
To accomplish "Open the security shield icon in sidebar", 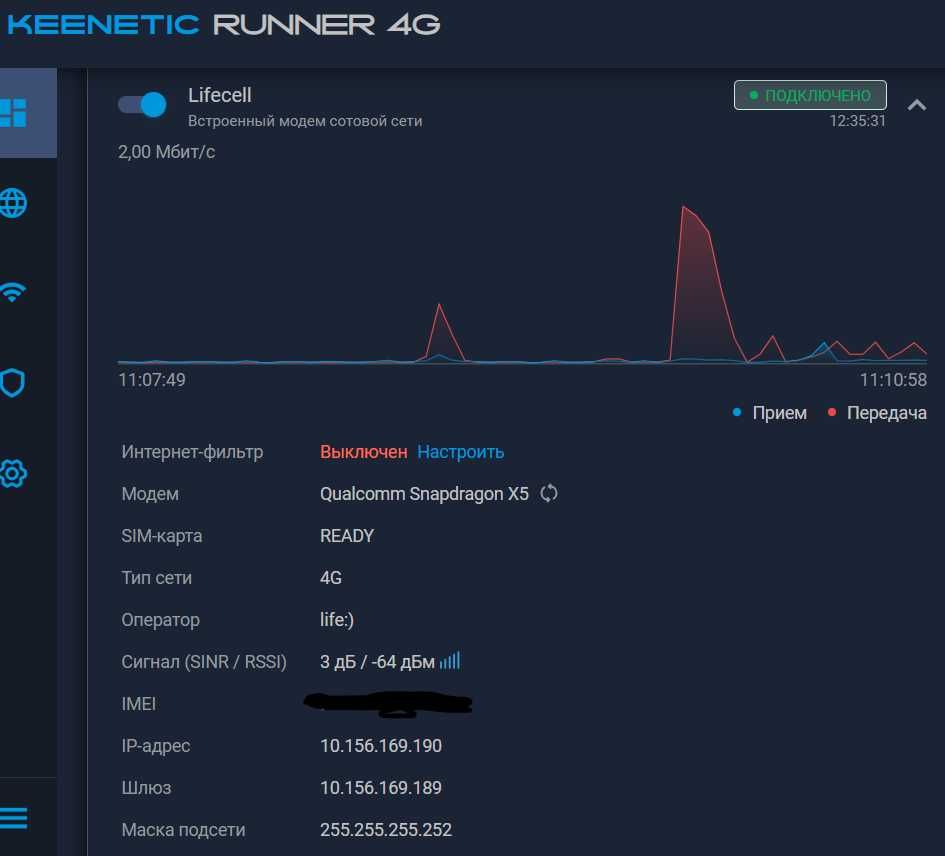I will 13,383.
